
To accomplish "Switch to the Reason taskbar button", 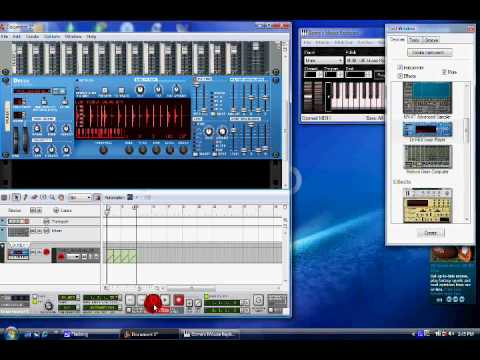I will [149, 334].
